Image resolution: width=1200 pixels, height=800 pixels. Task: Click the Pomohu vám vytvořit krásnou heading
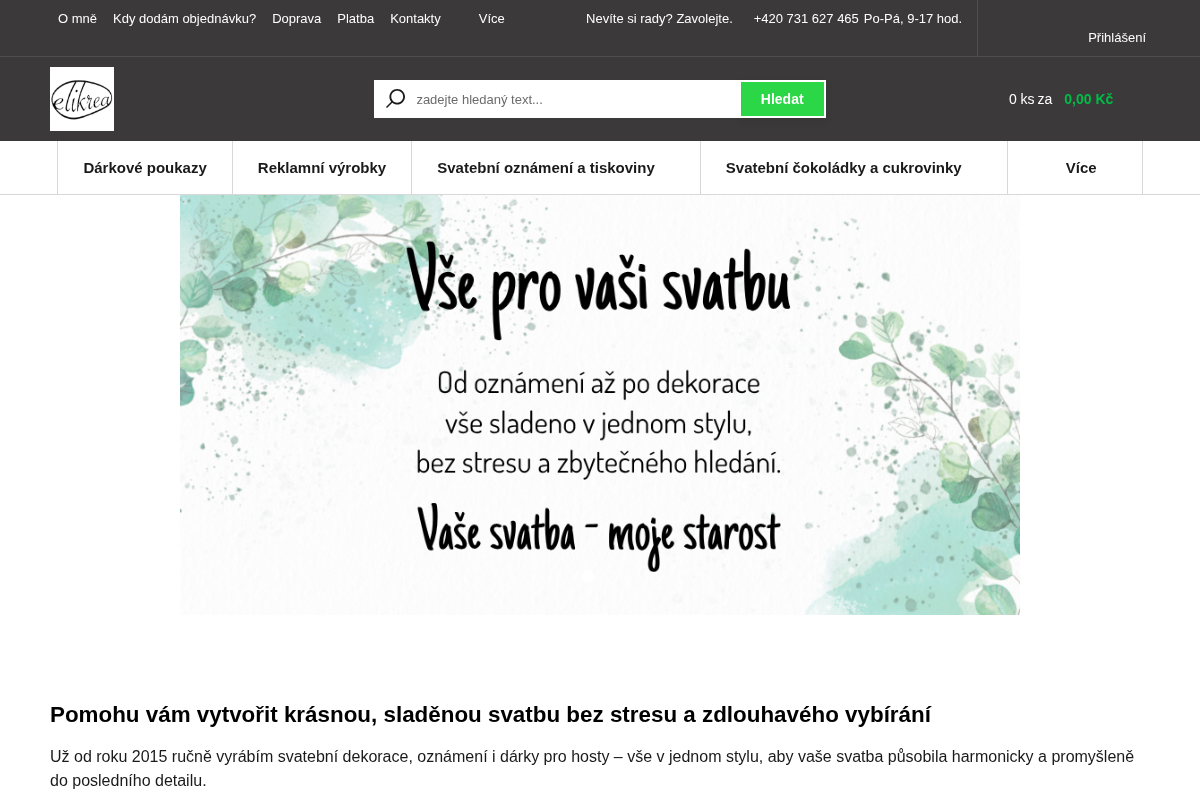click(x=490, y=715)
